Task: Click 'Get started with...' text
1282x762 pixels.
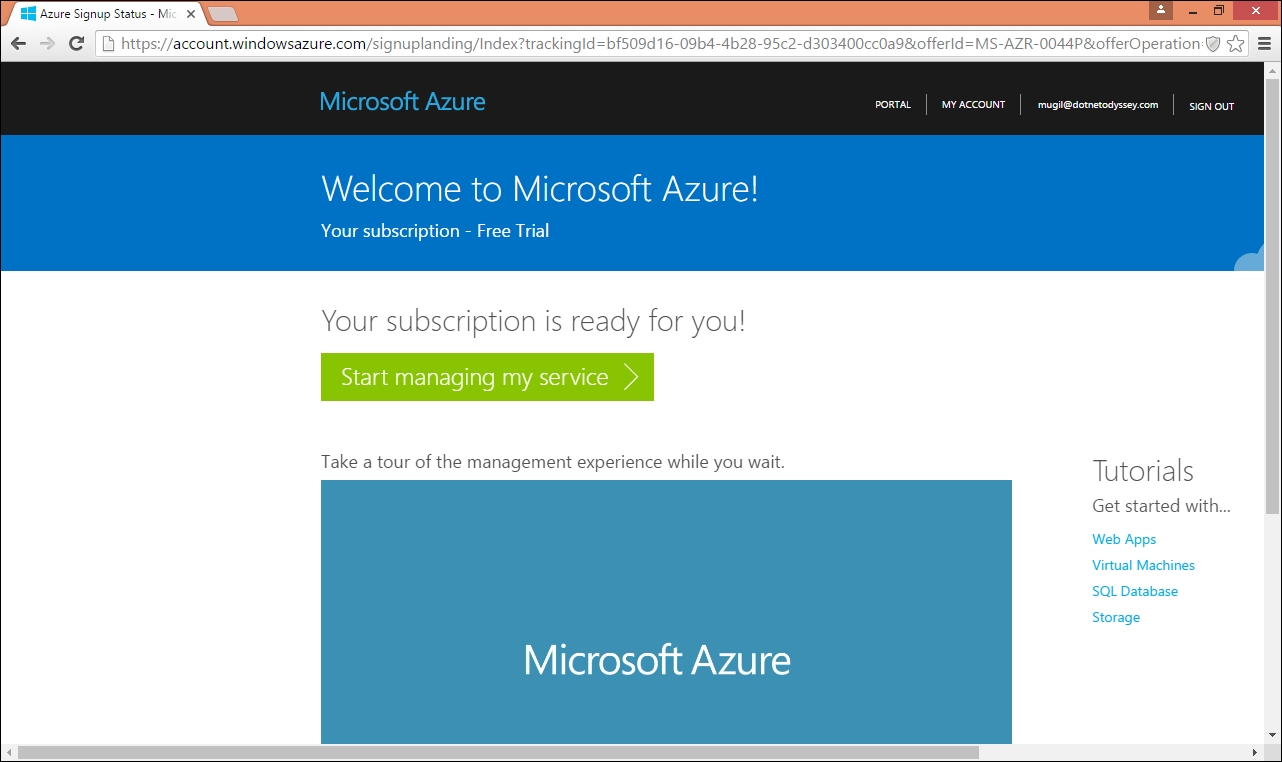Action: pos(1161,506)
